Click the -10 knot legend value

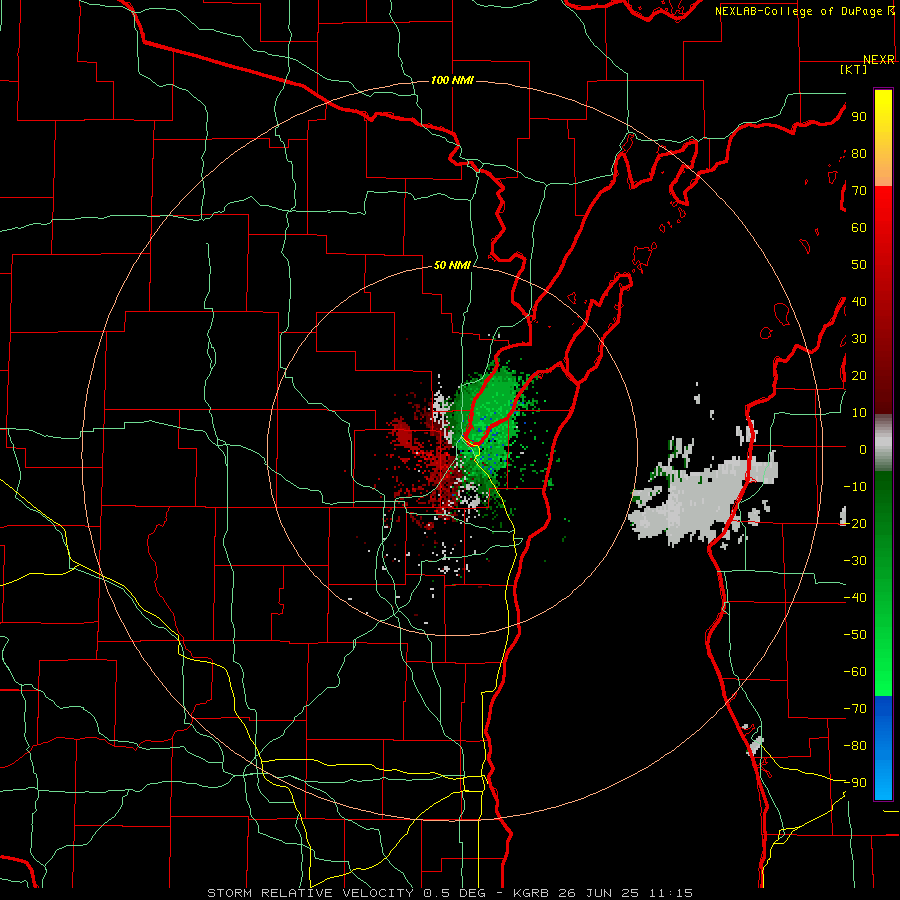(x=855, y=487)
